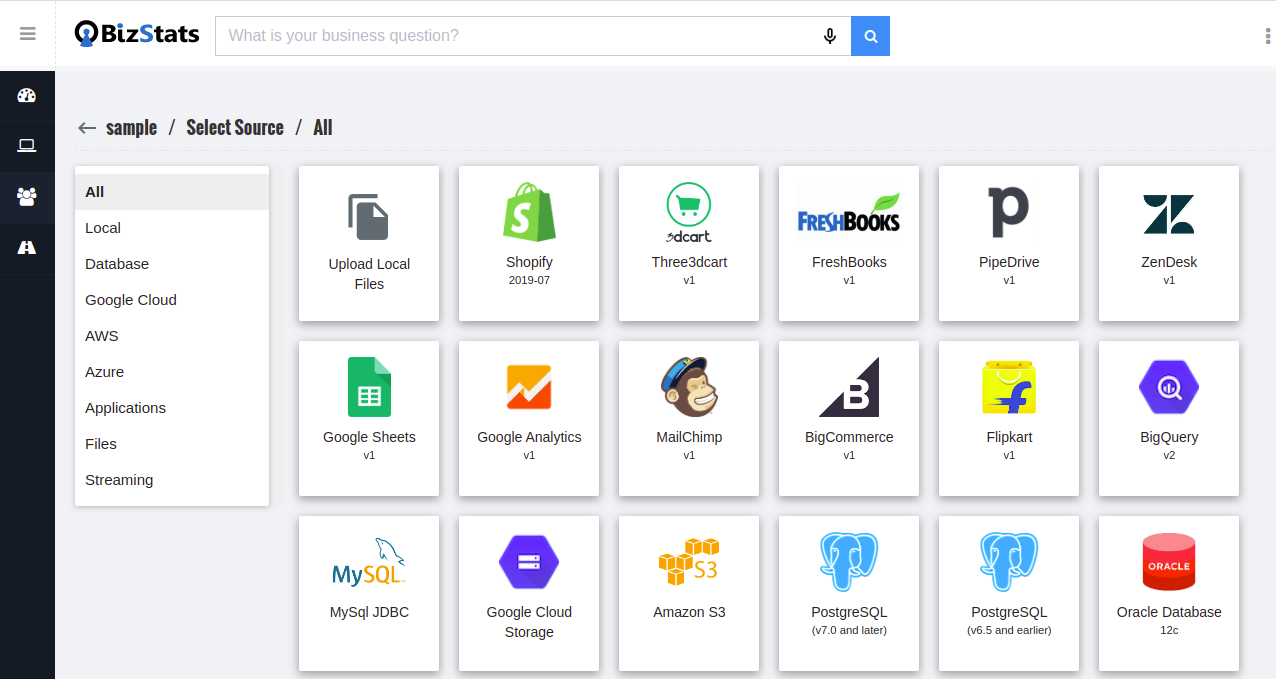Choose the FreshBooks source logo
Viewport: 1276px width, 679px height.
[x=848, y=212]
